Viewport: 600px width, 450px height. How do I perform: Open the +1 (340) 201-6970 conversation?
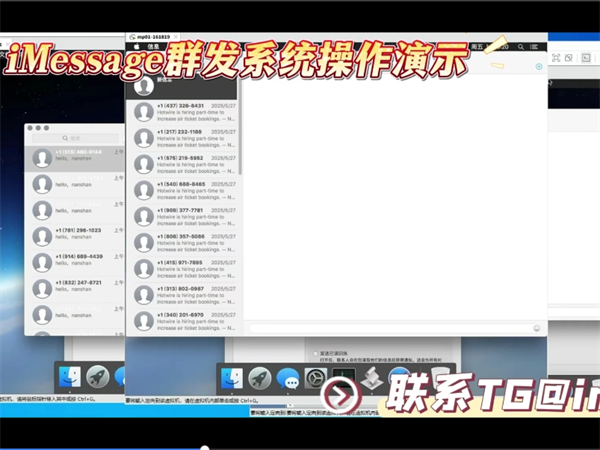[x=185, y=319]
